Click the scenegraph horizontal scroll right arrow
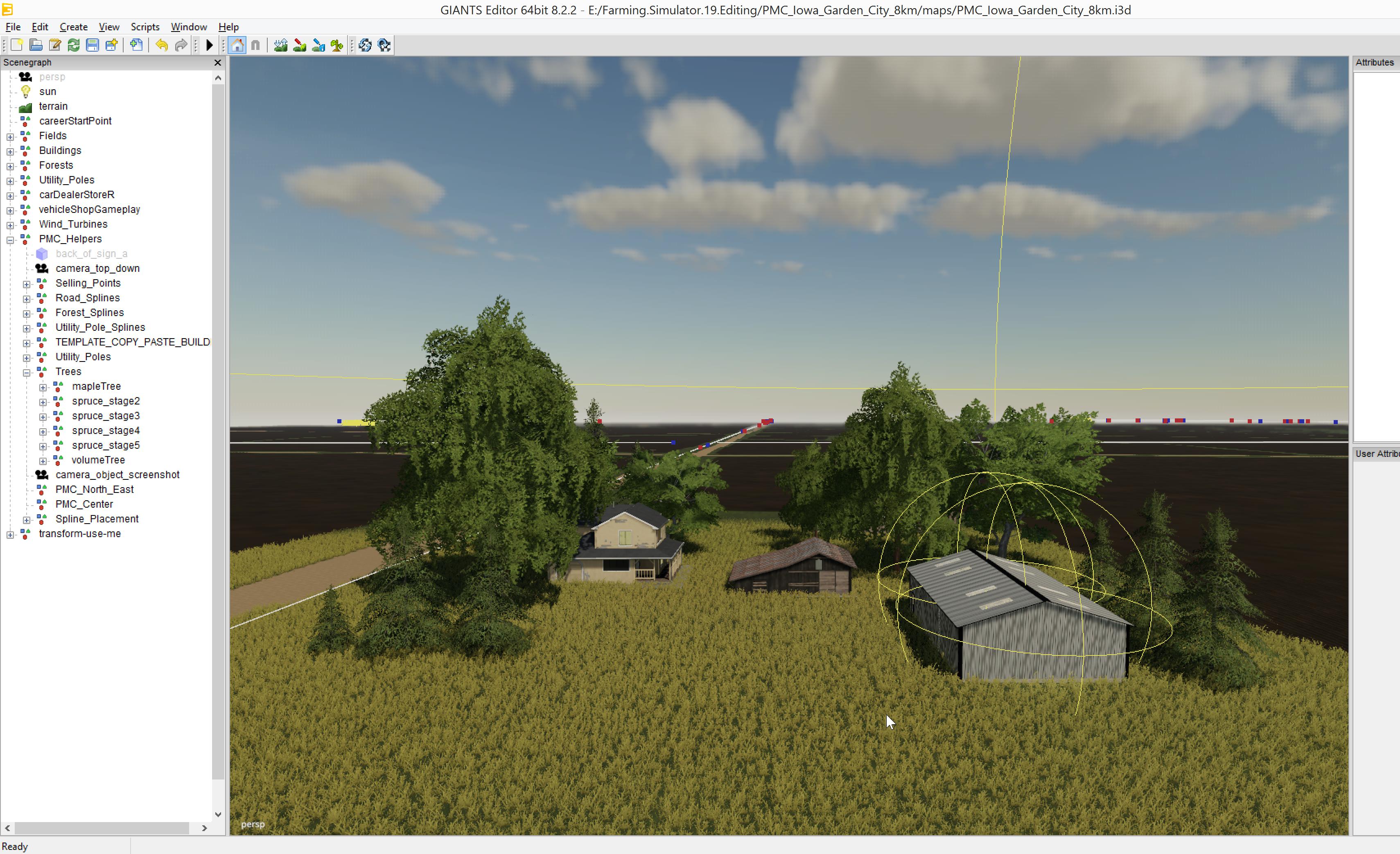The width and height of the screenshot is (1400, 854). pos(205,829)
